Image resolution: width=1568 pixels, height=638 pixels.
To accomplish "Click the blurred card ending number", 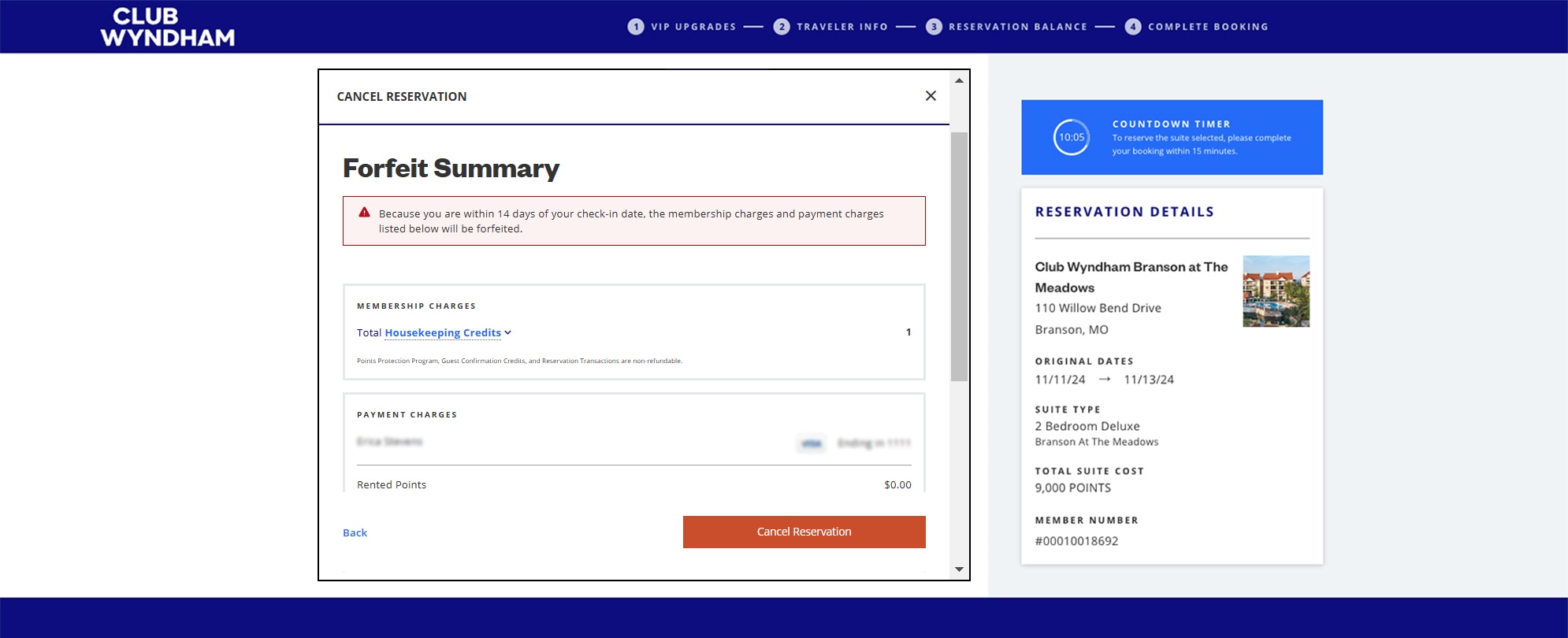I will coord(874,443).
